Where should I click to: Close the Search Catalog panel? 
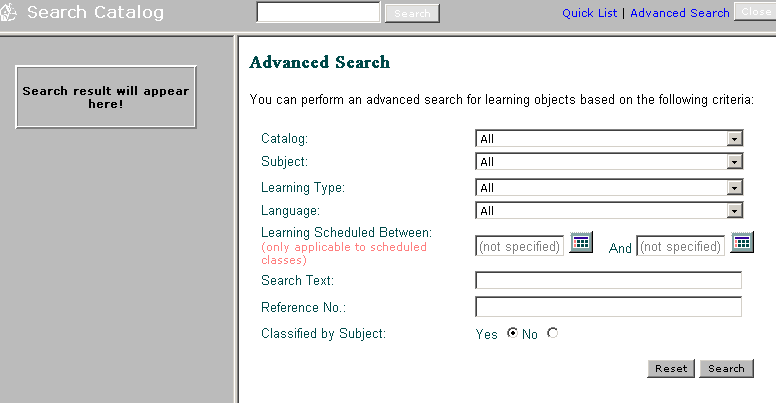click(x=754, y=12)
